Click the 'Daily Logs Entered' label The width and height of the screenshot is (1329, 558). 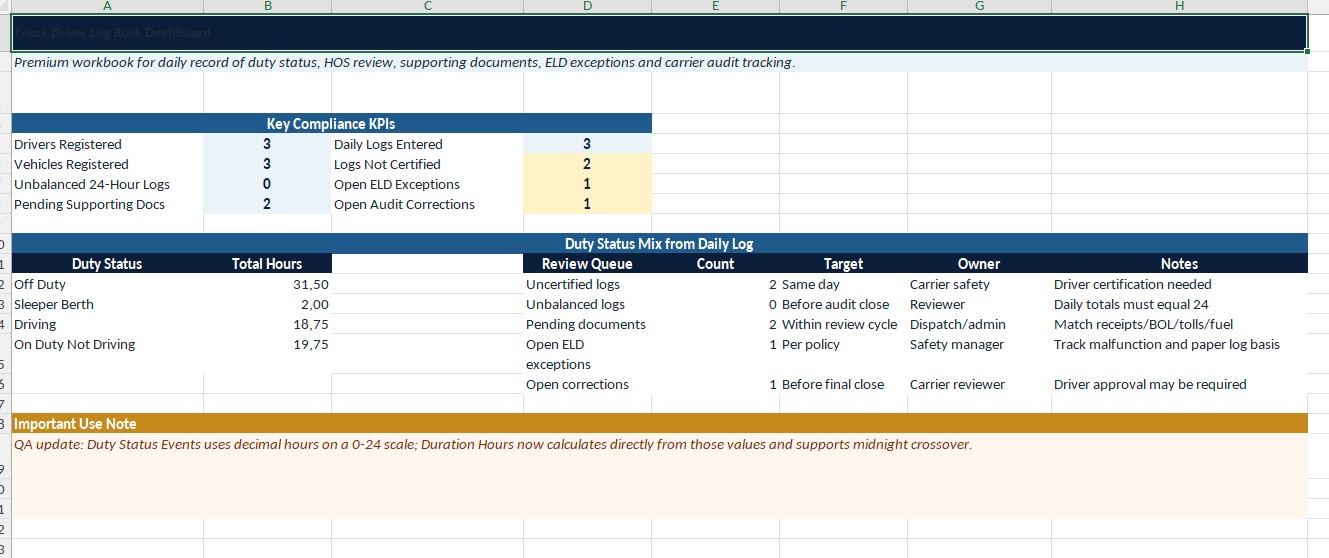tap(427, 144)
